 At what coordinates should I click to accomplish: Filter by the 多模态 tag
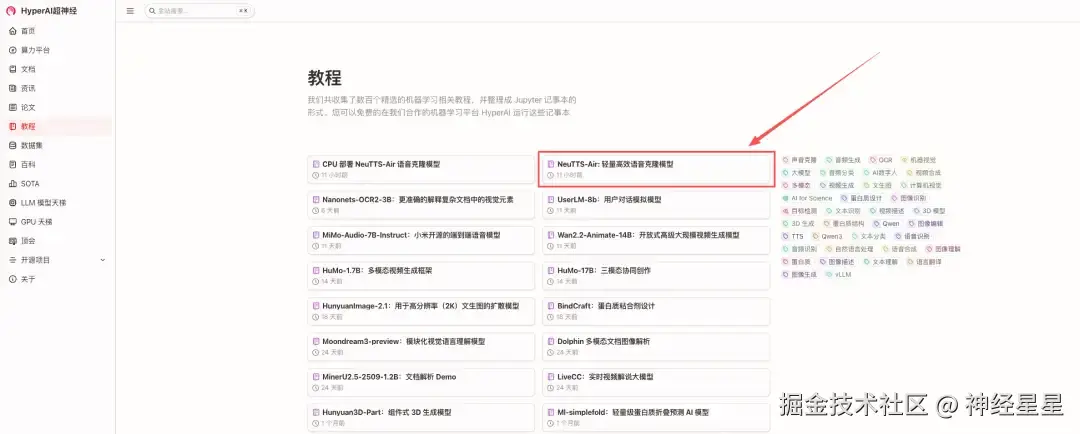(x=797, y=185)
